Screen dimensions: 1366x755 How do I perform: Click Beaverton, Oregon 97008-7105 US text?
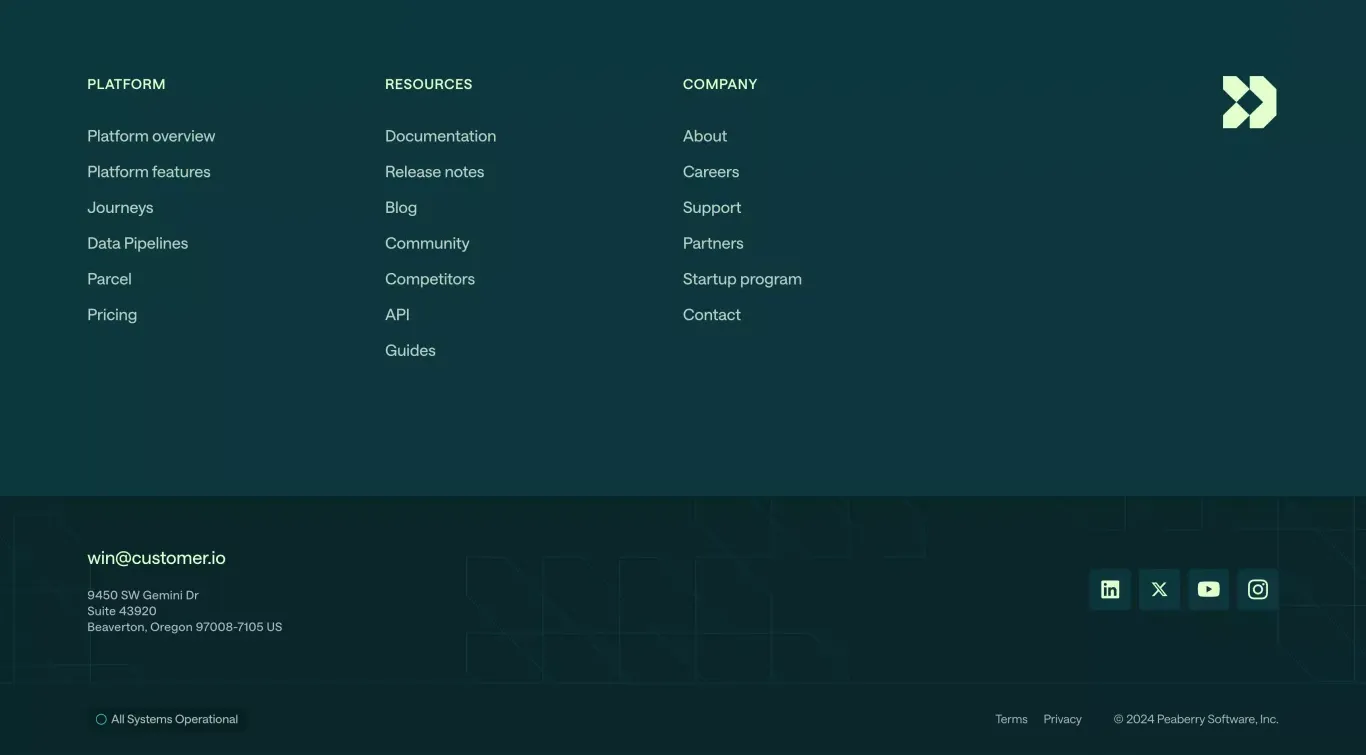185,627
